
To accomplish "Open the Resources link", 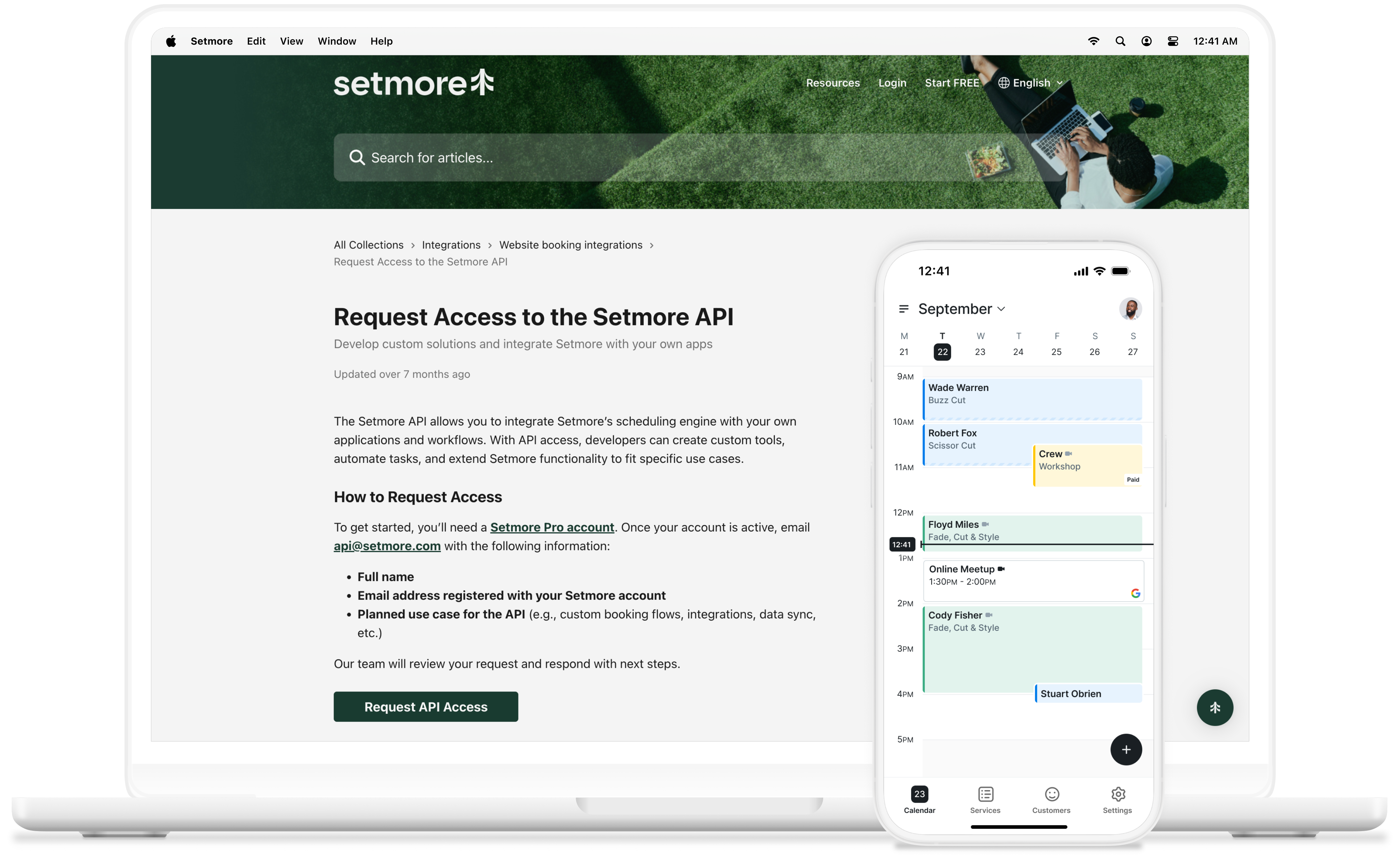I will coord(833,83).
